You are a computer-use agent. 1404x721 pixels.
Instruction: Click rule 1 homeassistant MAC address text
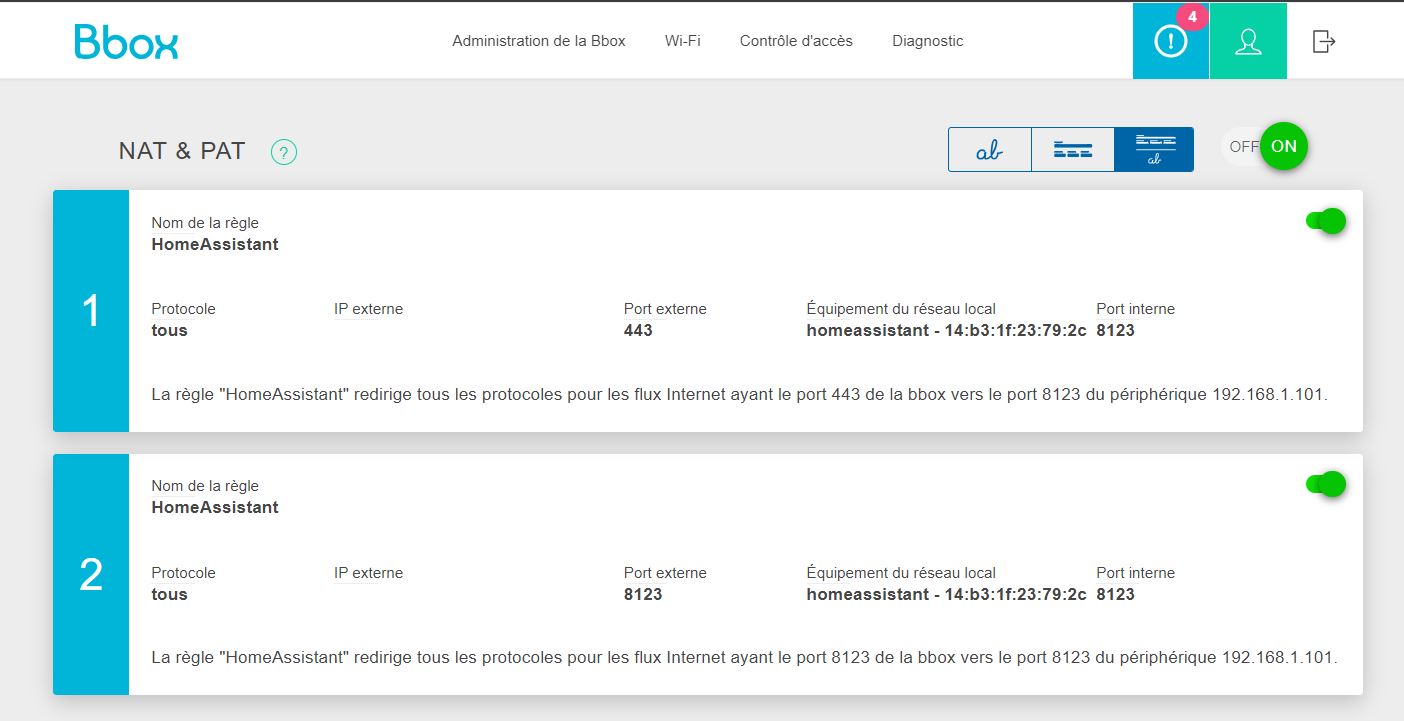(x=946, y=330)
